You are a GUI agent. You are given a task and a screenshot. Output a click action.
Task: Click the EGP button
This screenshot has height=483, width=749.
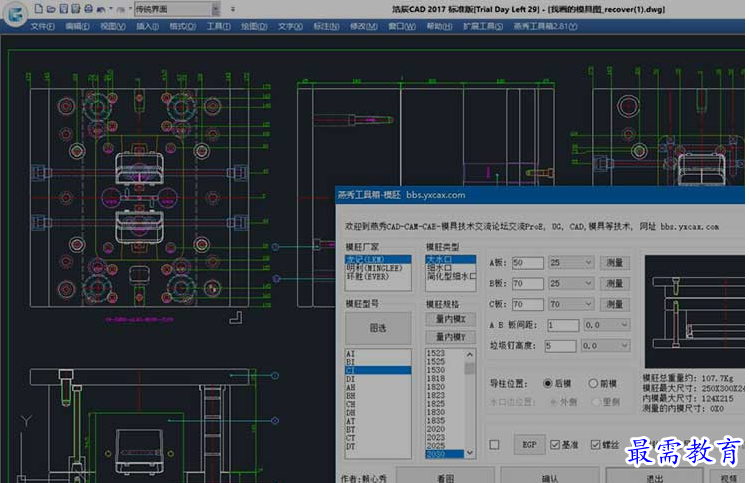click(529, 445)
